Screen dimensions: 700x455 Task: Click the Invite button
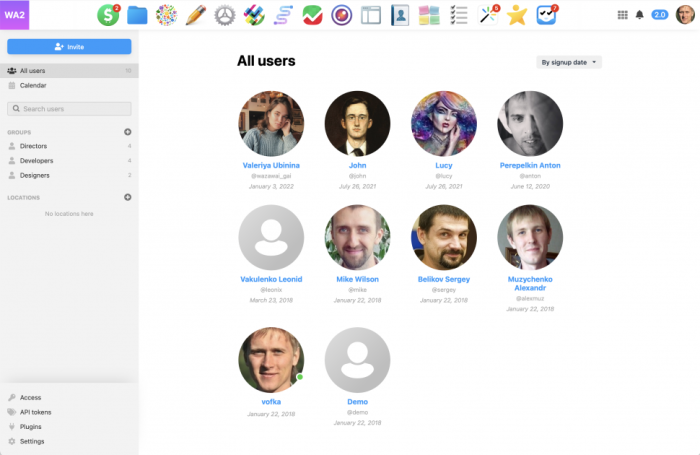(69, 46)
